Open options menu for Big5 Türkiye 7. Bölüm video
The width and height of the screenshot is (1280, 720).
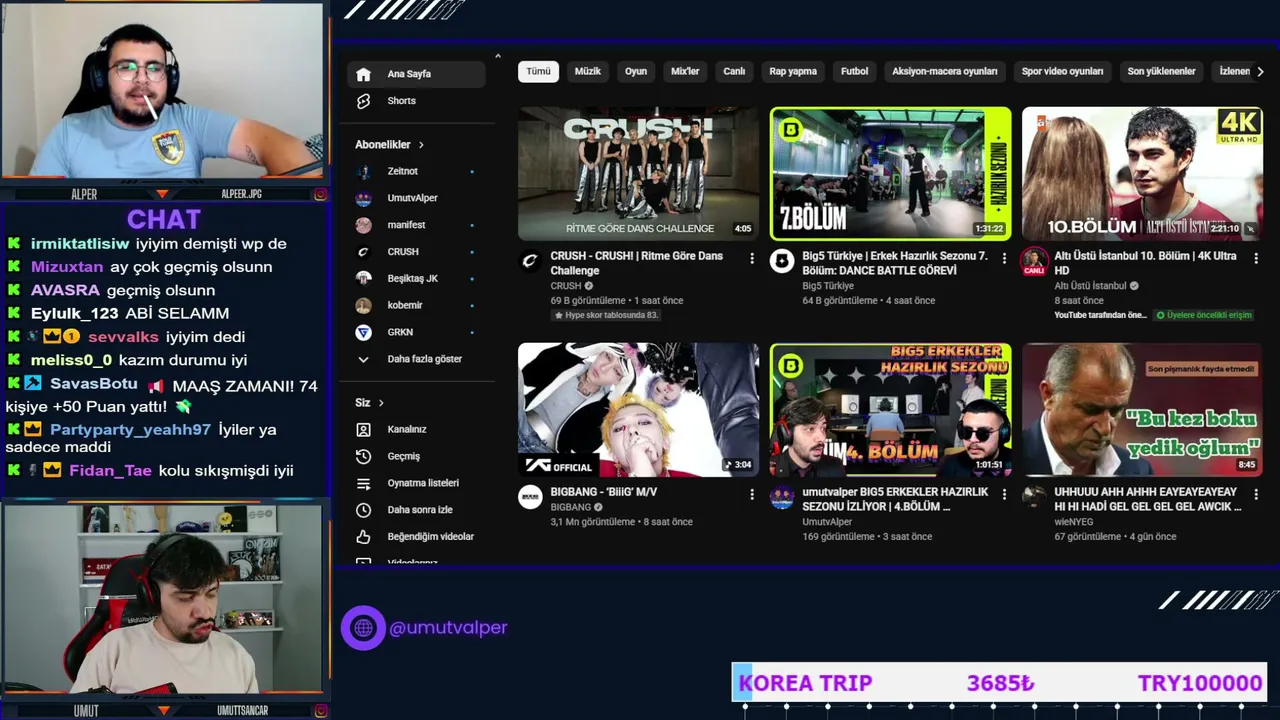coord(1004,258)
